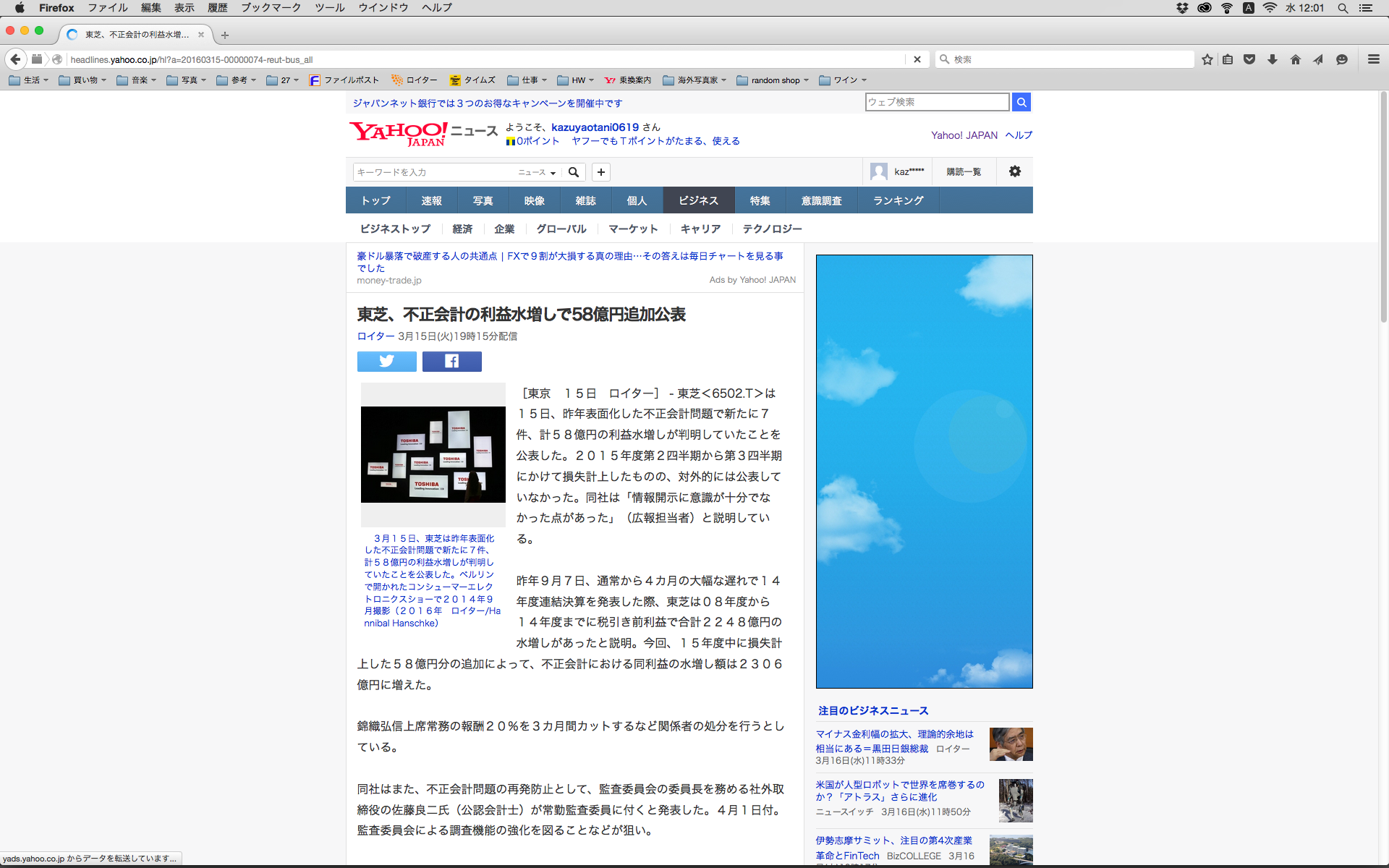Save page with the Pocket icon
1389x868 pixels.
pyautogui.click(x=1249, y=59)
